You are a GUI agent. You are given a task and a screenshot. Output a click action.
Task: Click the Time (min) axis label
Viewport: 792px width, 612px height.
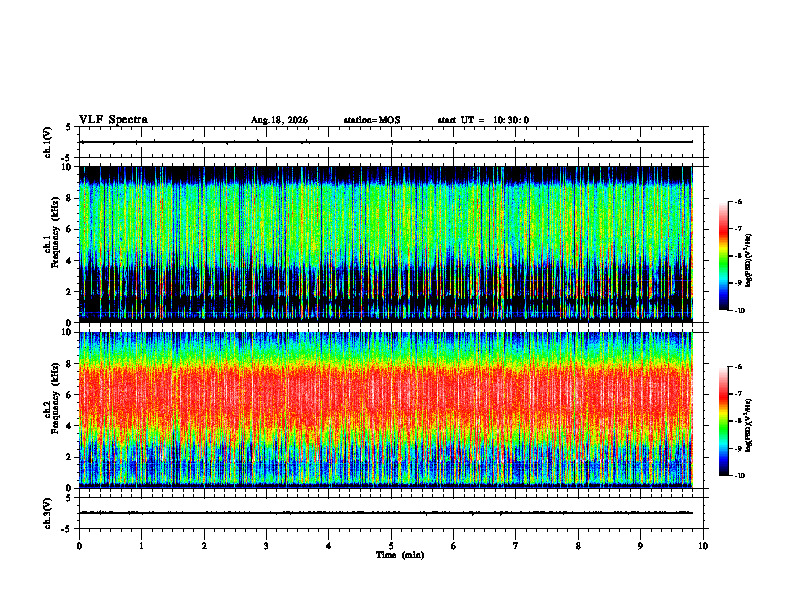400,555
